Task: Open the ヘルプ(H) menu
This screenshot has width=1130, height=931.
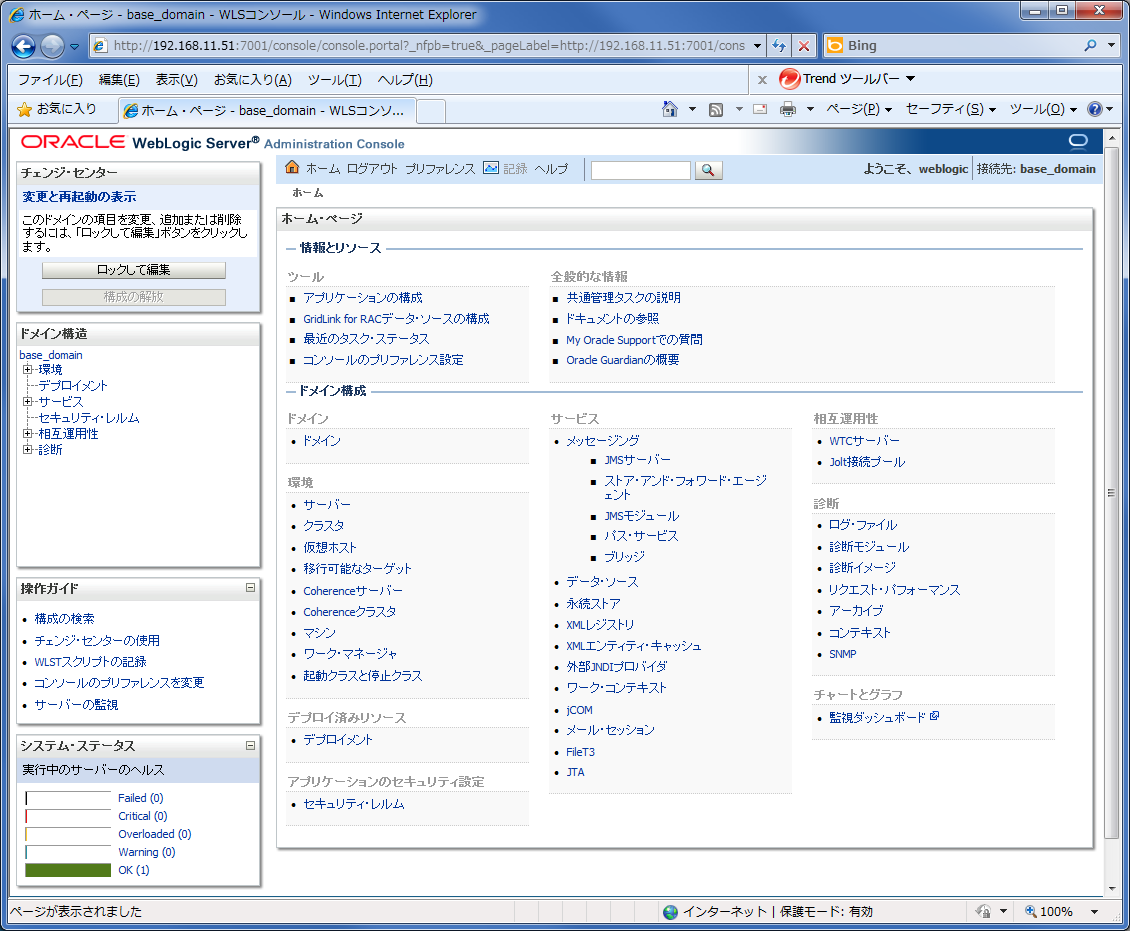Action: (x=405, y=80)
